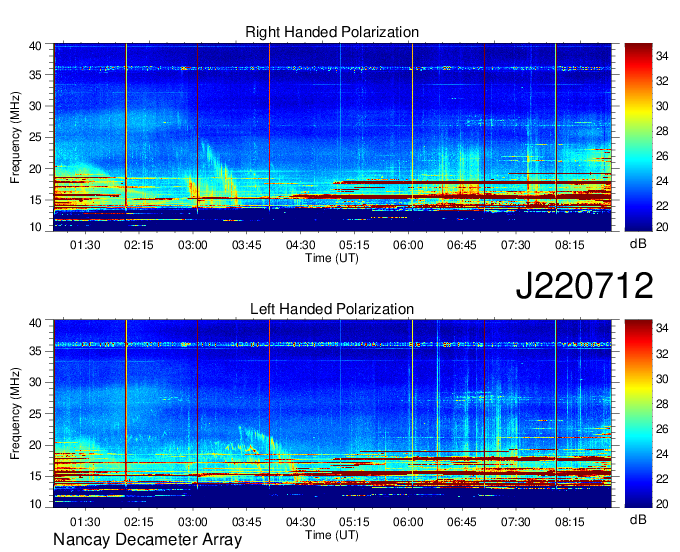Click the "Right Handed Polarization" plot title
This screenshot has width=680, height=552.
click(332, 32)
